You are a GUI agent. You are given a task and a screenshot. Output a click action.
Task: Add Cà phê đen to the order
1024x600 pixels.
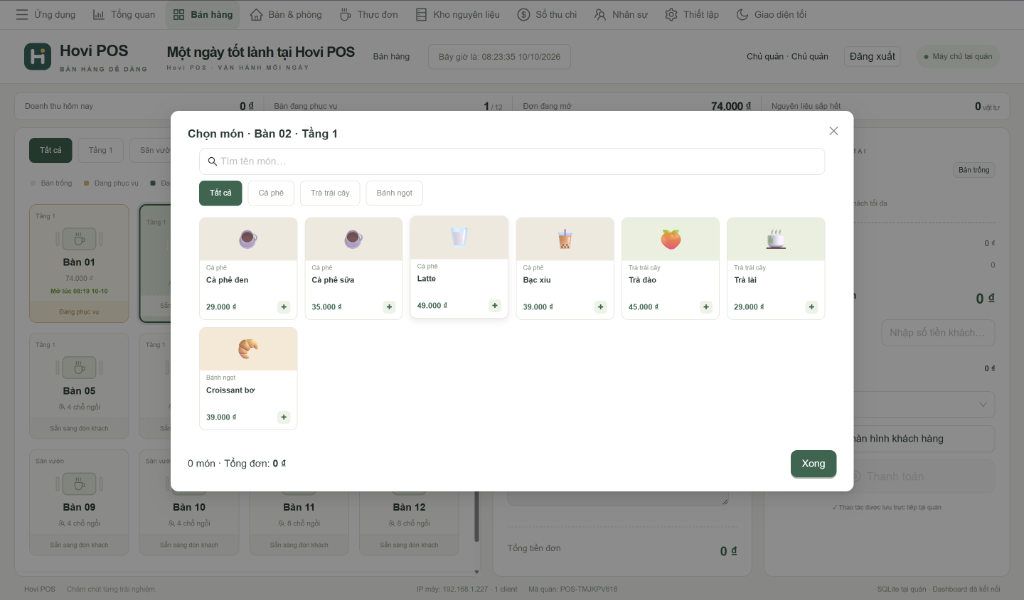tap(283, 307)
